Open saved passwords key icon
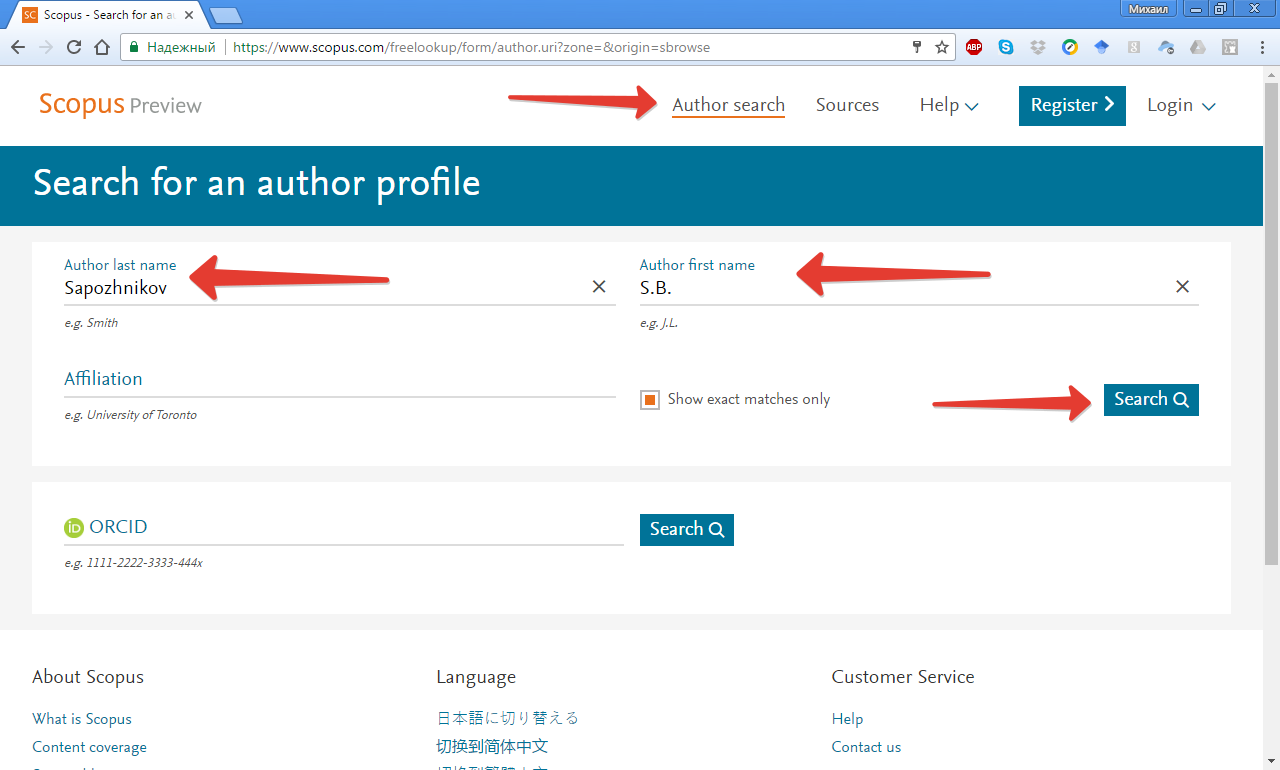Image resolution: width=1280 pixels, height=770 pixels. (917, 47)
